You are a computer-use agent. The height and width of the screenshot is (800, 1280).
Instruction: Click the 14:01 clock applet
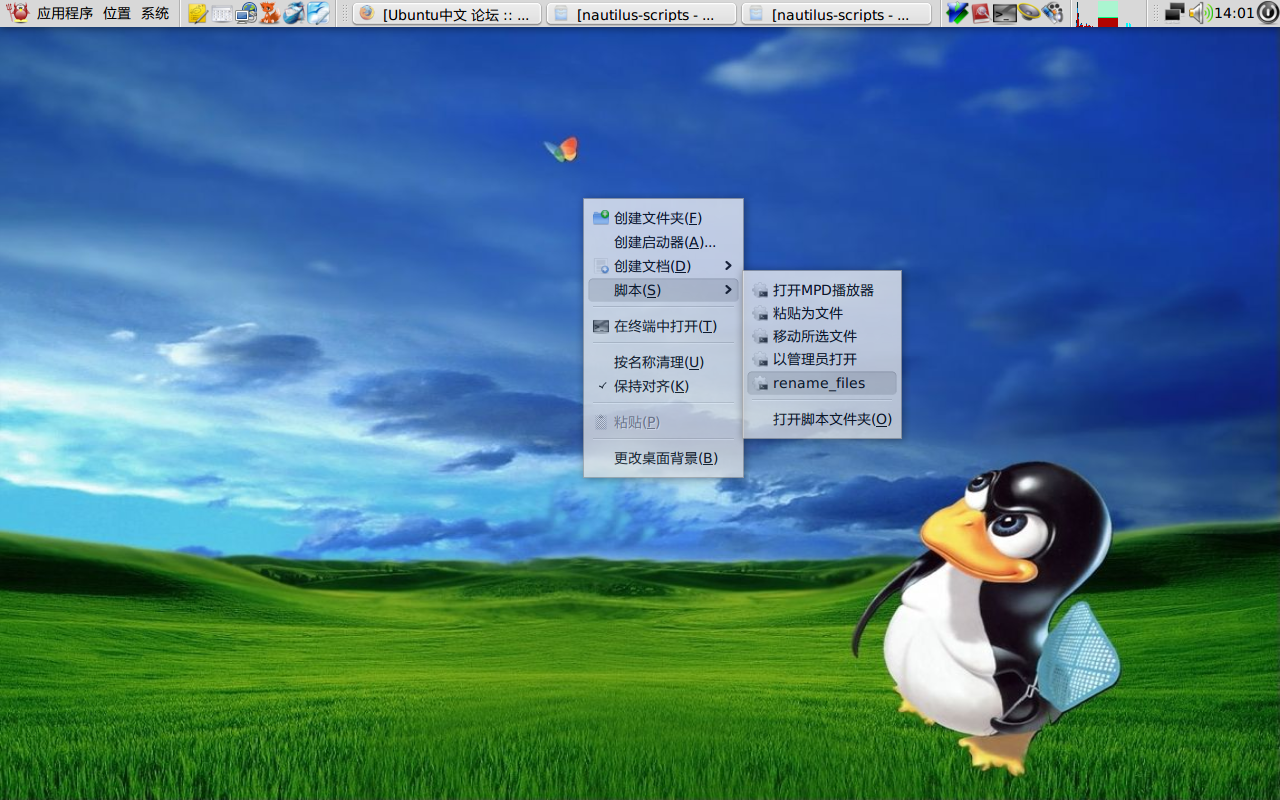[1234, 13]
